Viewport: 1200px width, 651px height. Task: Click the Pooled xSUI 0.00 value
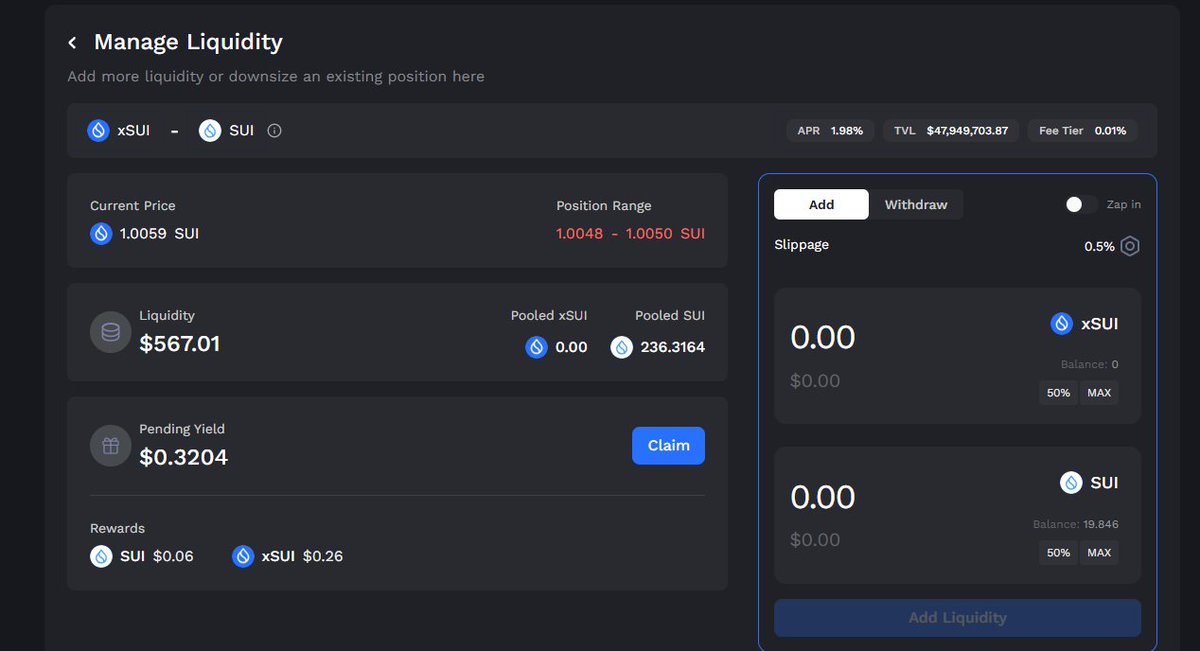tap(571, 347)
